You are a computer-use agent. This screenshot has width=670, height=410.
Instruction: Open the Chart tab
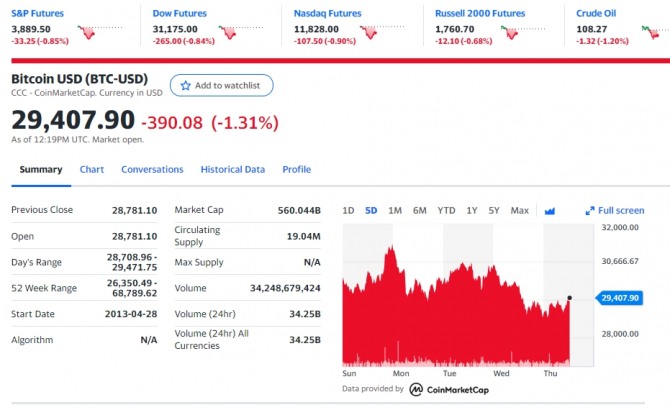(92, 170)
